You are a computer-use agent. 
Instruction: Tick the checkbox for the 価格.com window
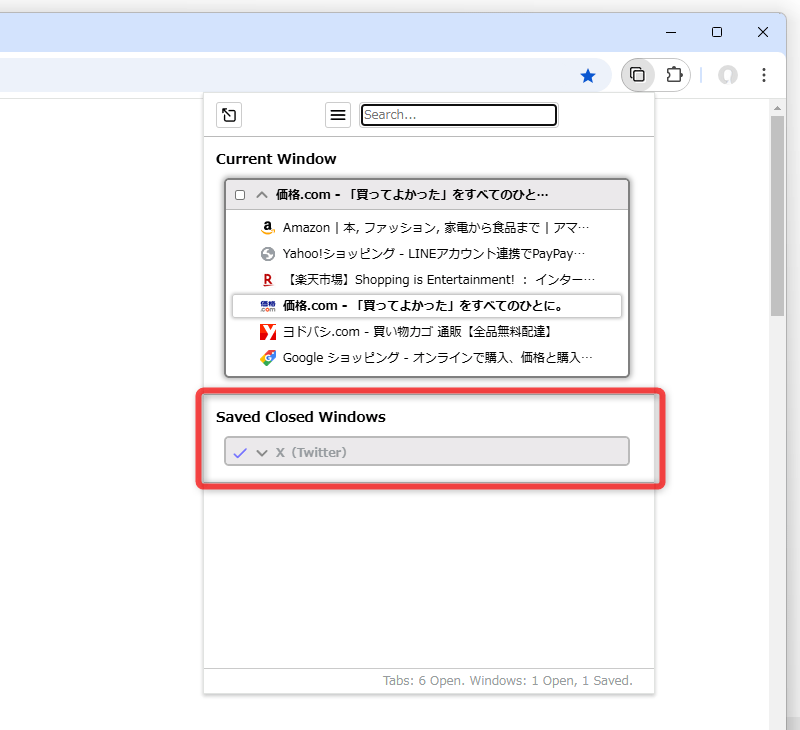pos(240,195)
